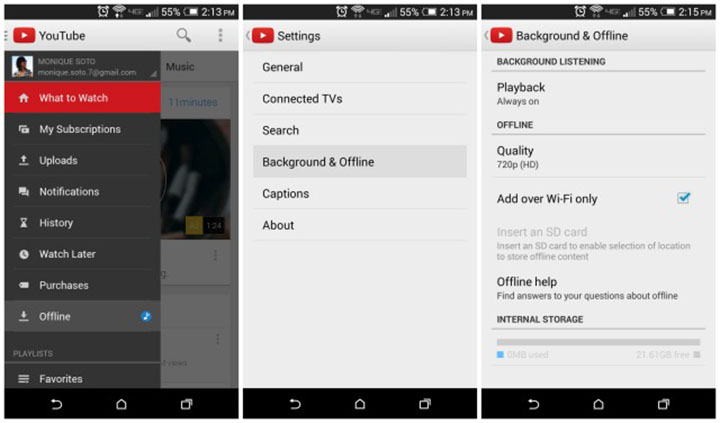Open My Subscriptions from the drawer

click(83, 129)
